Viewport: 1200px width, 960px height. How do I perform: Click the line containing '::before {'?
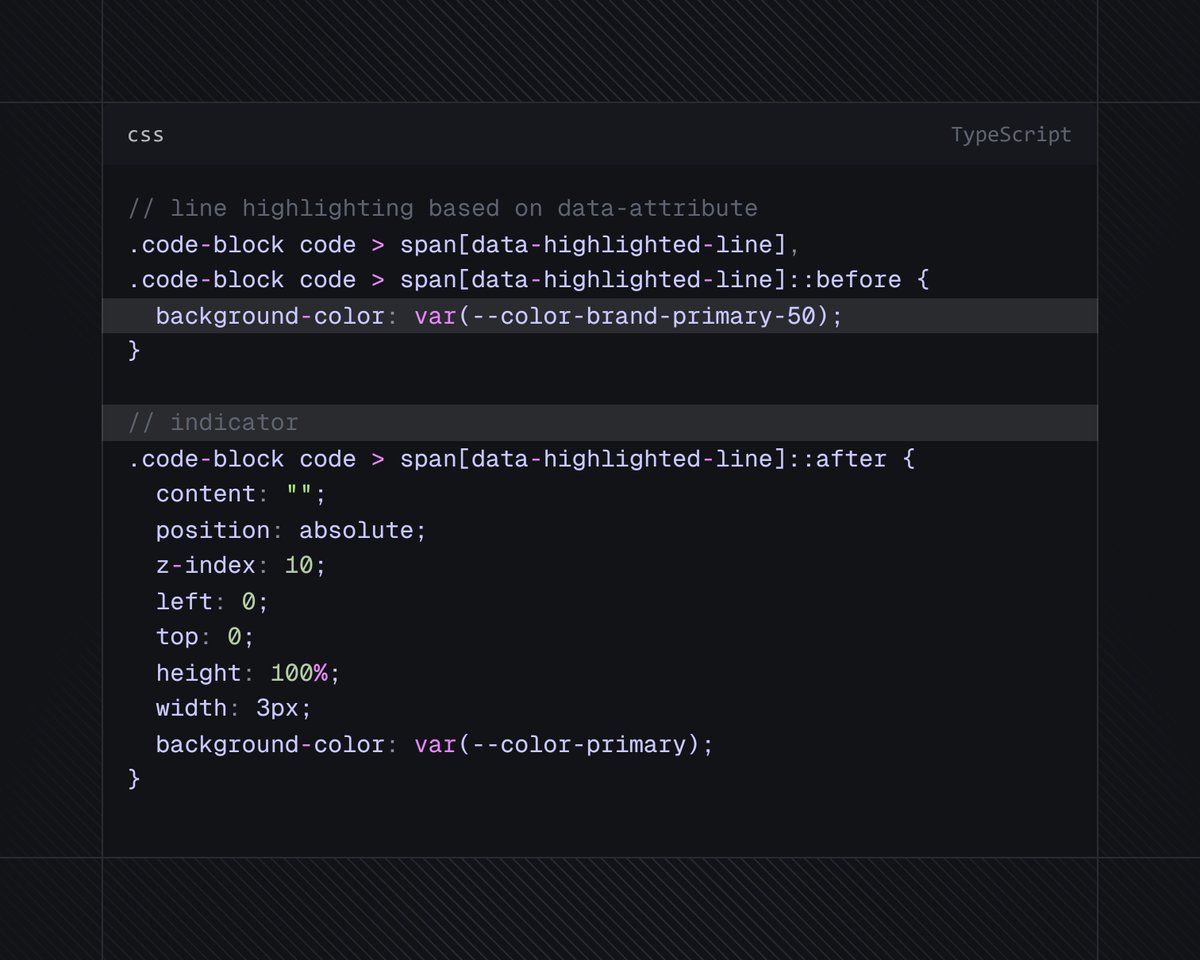tap(529, 280)
